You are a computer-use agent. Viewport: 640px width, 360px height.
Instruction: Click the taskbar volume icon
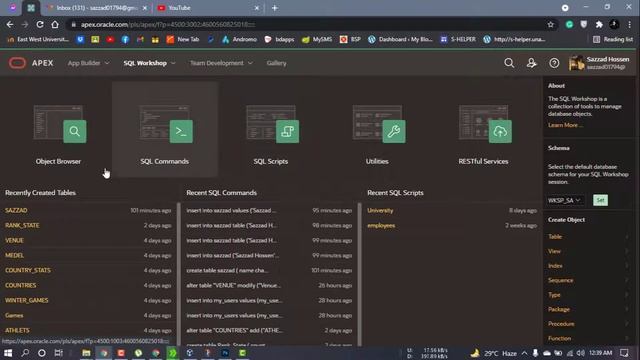point(580,353)
